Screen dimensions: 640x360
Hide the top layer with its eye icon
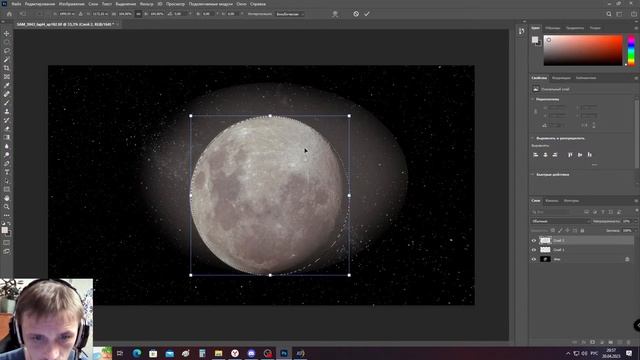(x=533, y=240)
